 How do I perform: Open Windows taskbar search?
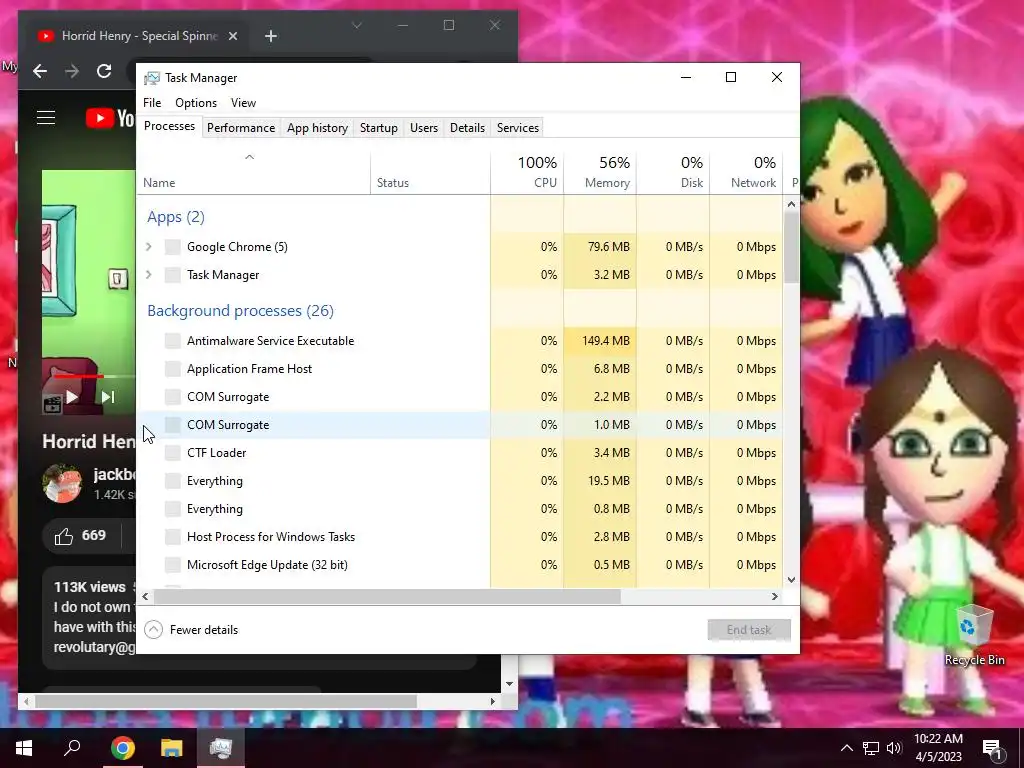[72, 748]
